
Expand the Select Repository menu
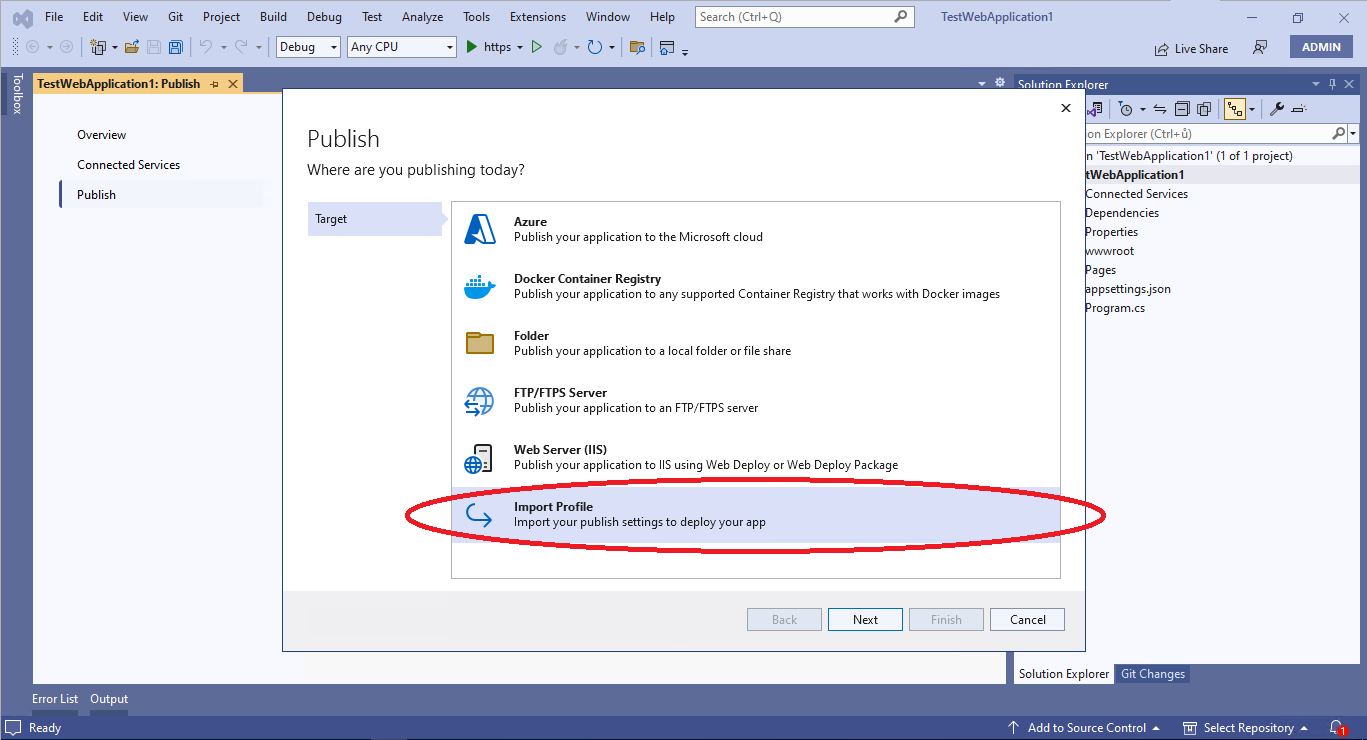pyautogui.click(x=1245, y=727)
